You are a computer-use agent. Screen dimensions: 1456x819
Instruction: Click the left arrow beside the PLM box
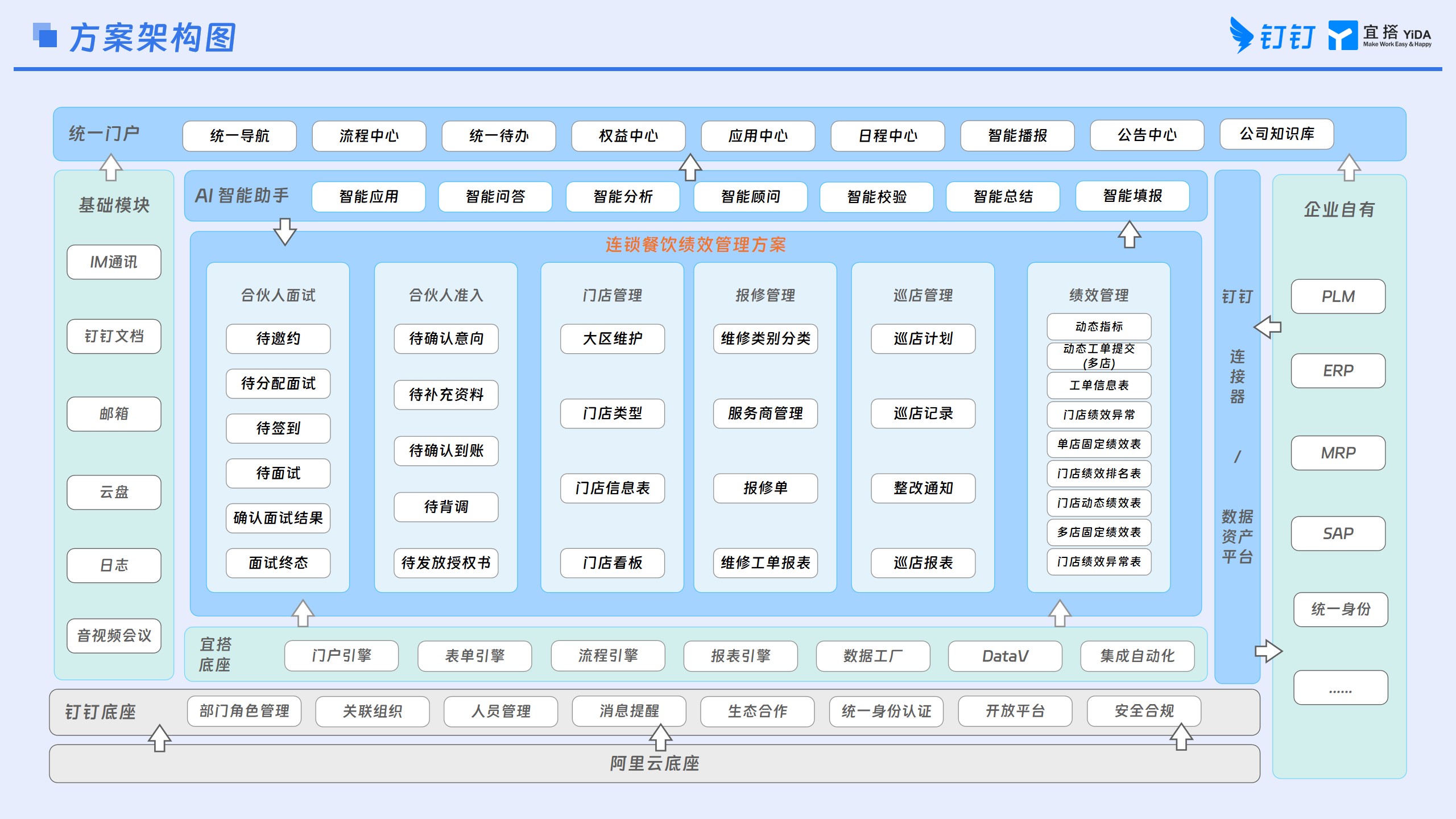(1267, 326)
